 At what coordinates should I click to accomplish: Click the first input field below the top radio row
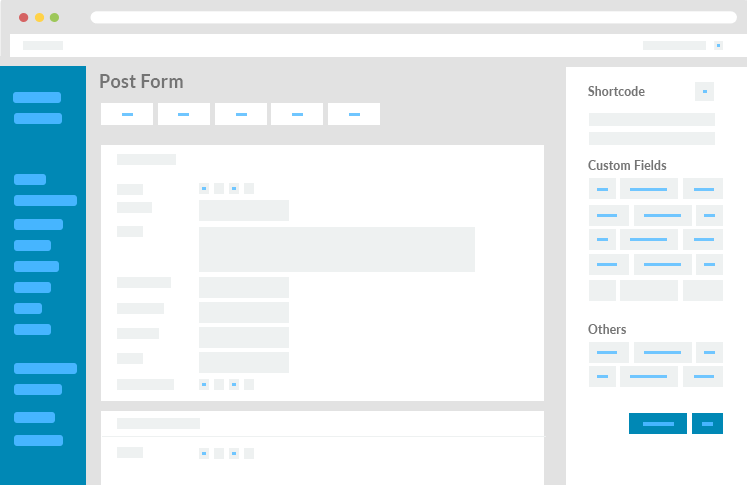pyautogui.click(x=244, y=210)
